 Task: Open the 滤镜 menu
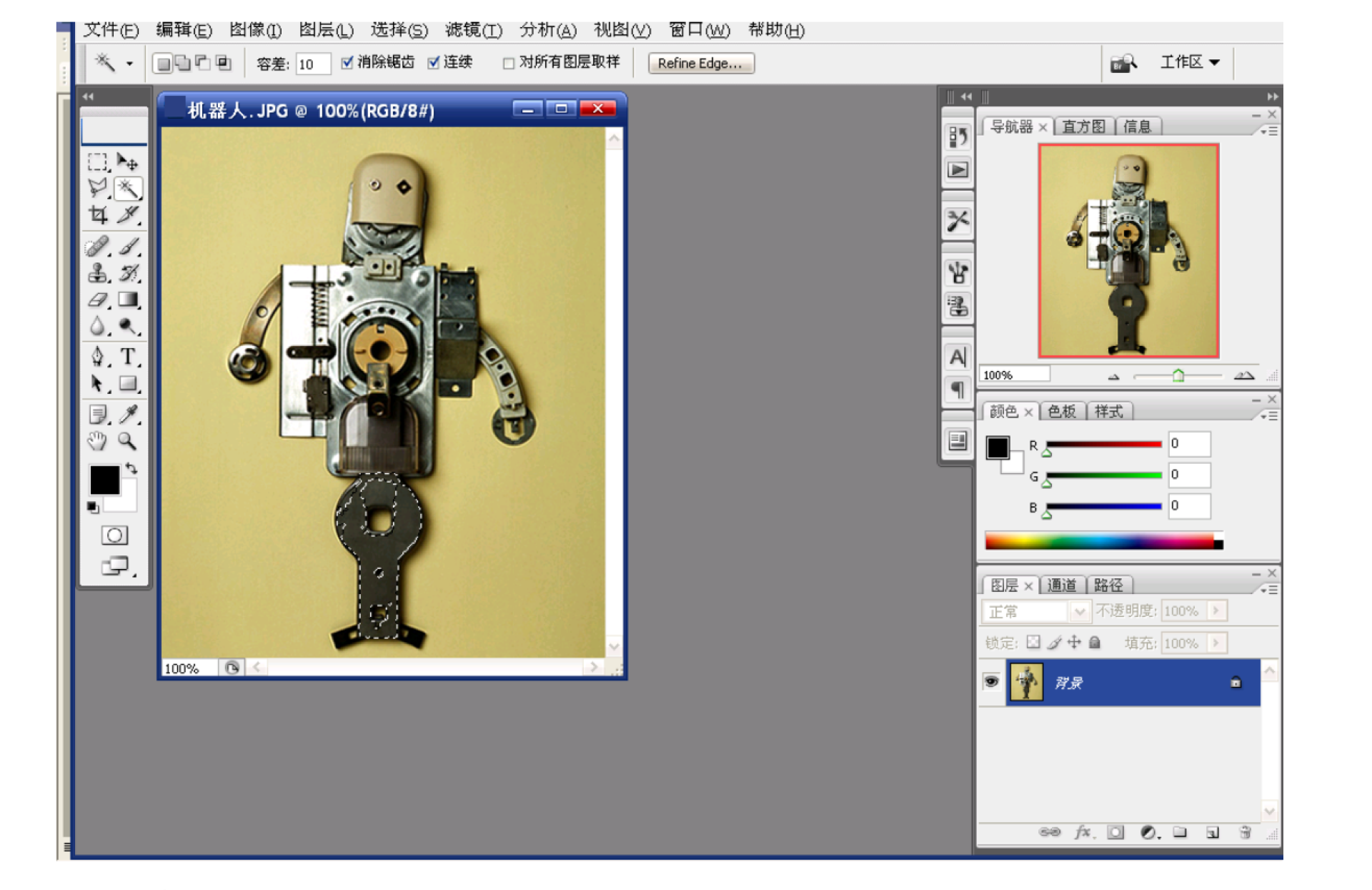[x=473, y=30]
